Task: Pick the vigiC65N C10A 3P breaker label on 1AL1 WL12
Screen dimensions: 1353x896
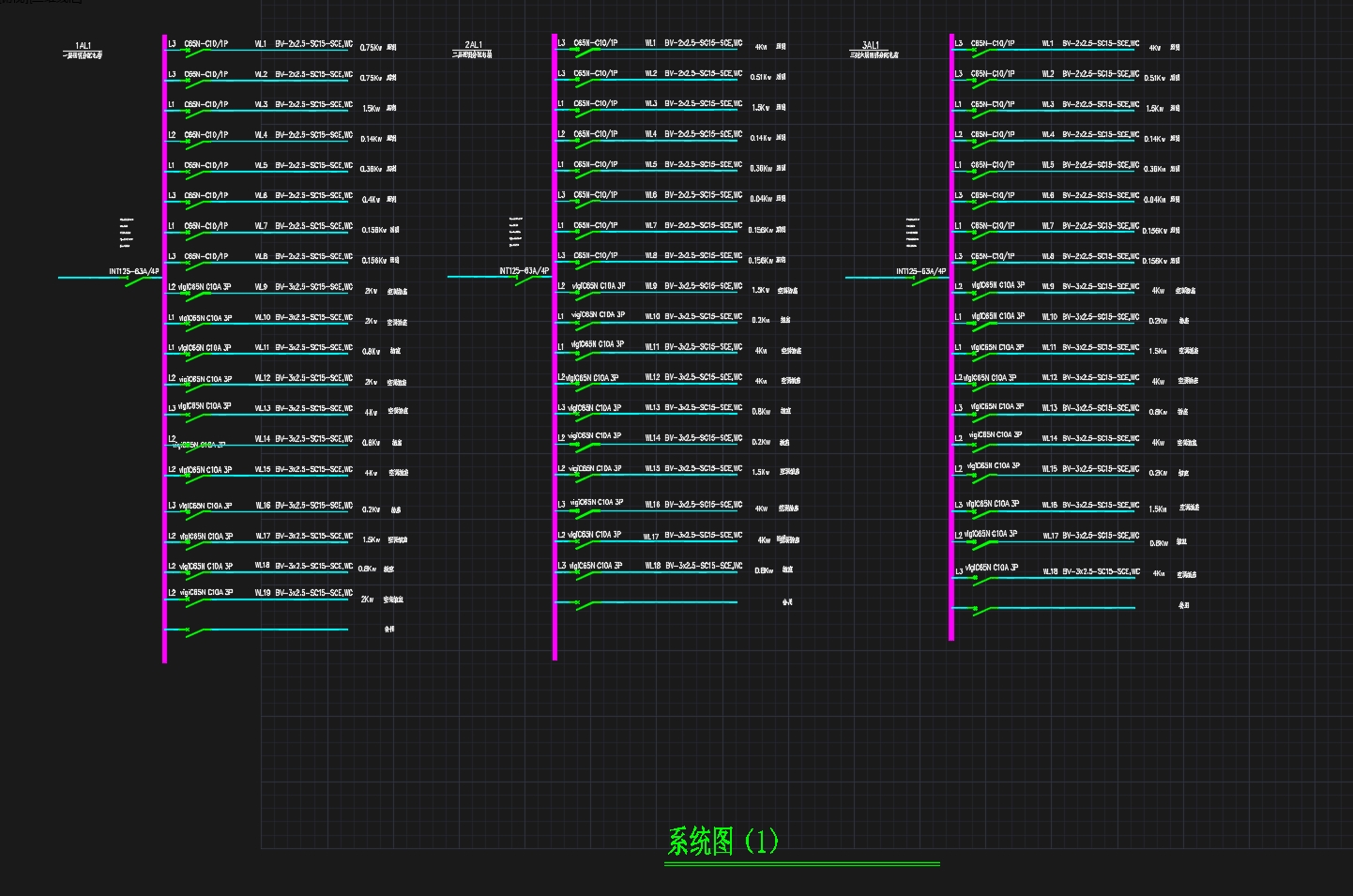Action: coord(205,379)
